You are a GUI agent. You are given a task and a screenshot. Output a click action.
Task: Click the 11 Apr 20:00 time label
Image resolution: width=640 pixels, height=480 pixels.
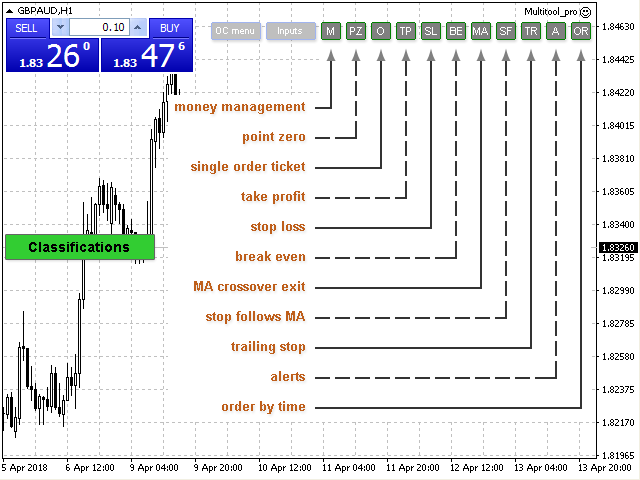pos(413,468)
